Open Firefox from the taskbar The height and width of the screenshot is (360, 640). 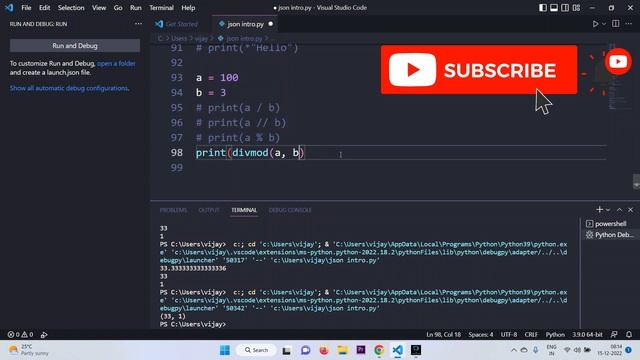click(324, 350)
